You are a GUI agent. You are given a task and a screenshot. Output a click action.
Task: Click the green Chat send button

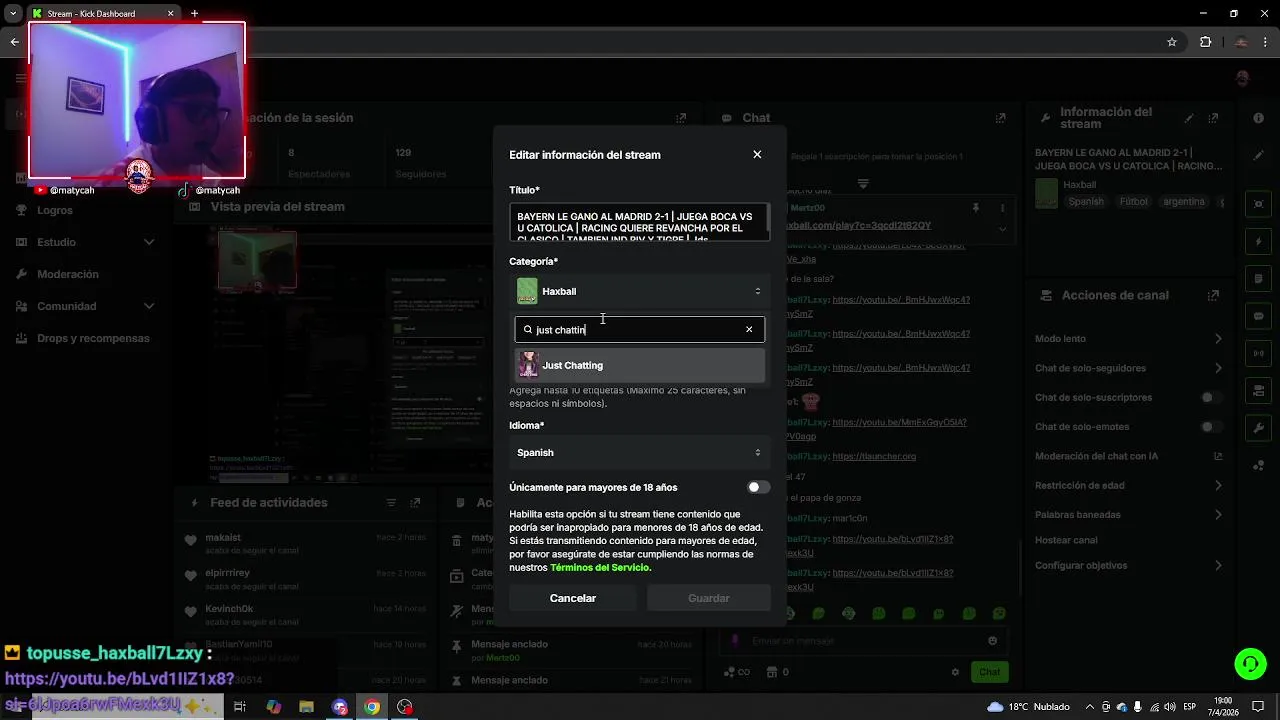tap(989, 672)
